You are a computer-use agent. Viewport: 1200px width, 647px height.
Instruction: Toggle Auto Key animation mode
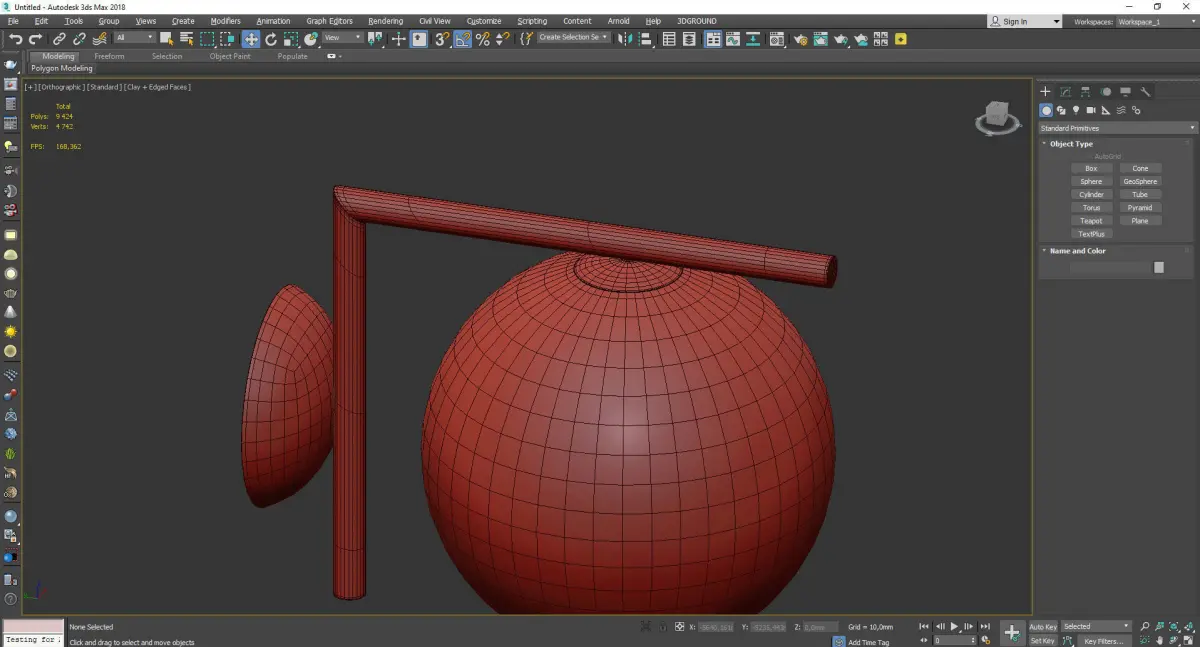pyautogui.click(x=1042, y=627)
